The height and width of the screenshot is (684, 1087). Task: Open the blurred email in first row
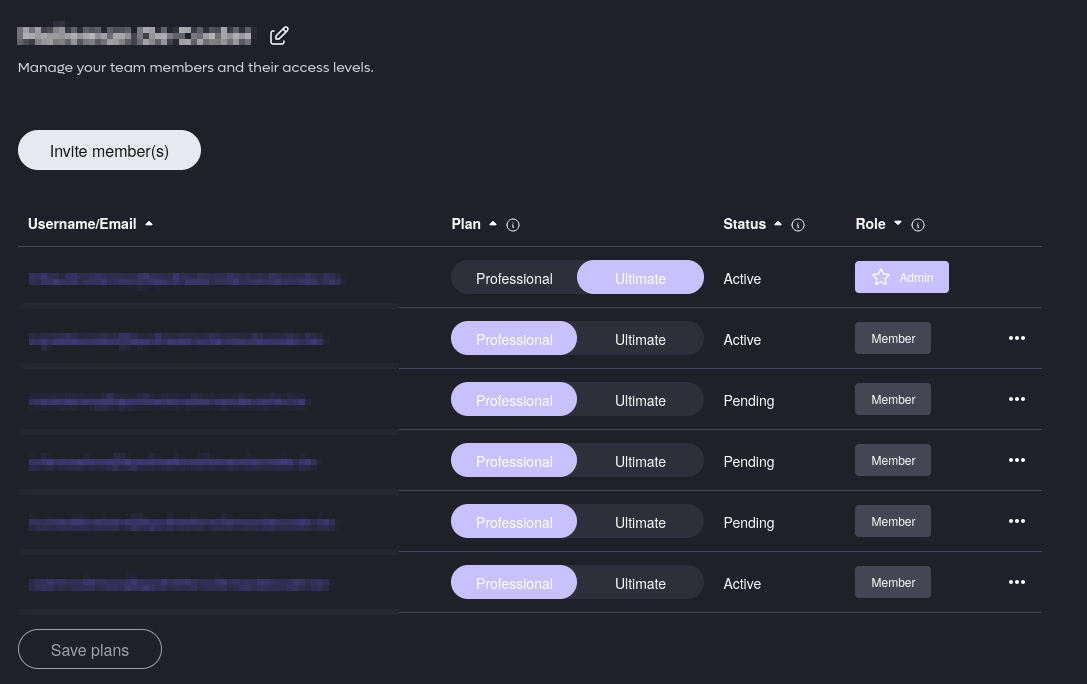click(185, 279)
